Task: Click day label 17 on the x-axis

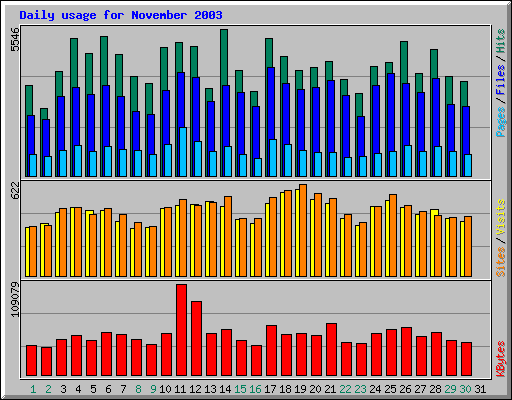Action: click(x=270, y=389)
